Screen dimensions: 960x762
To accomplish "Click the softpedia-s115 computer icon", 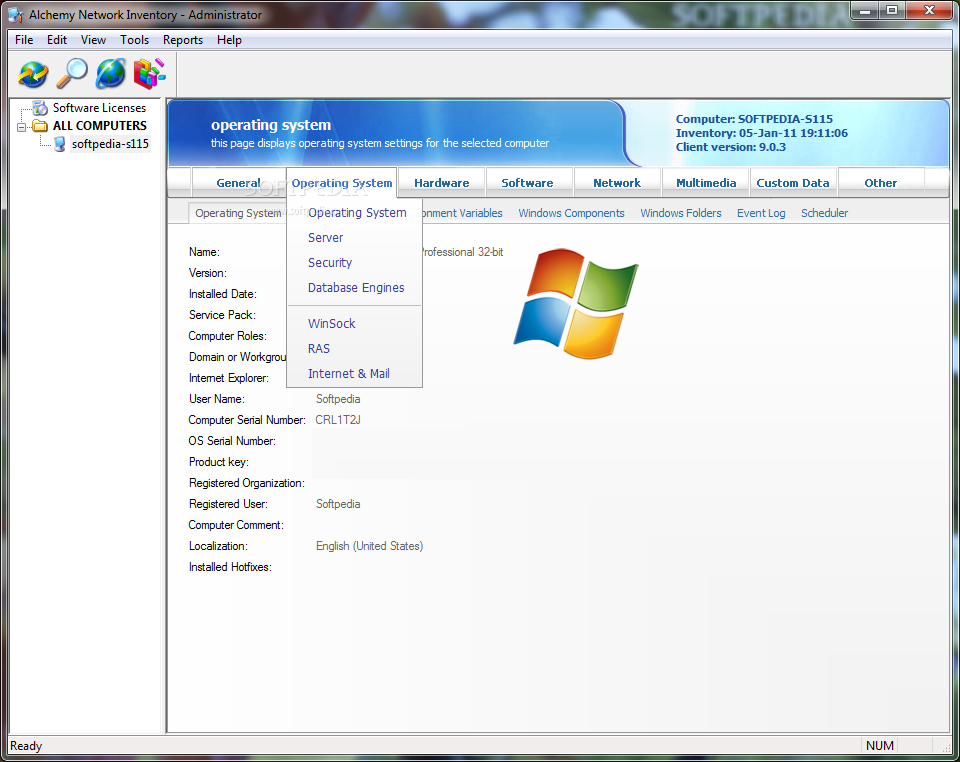I will [x=59, y=144].
